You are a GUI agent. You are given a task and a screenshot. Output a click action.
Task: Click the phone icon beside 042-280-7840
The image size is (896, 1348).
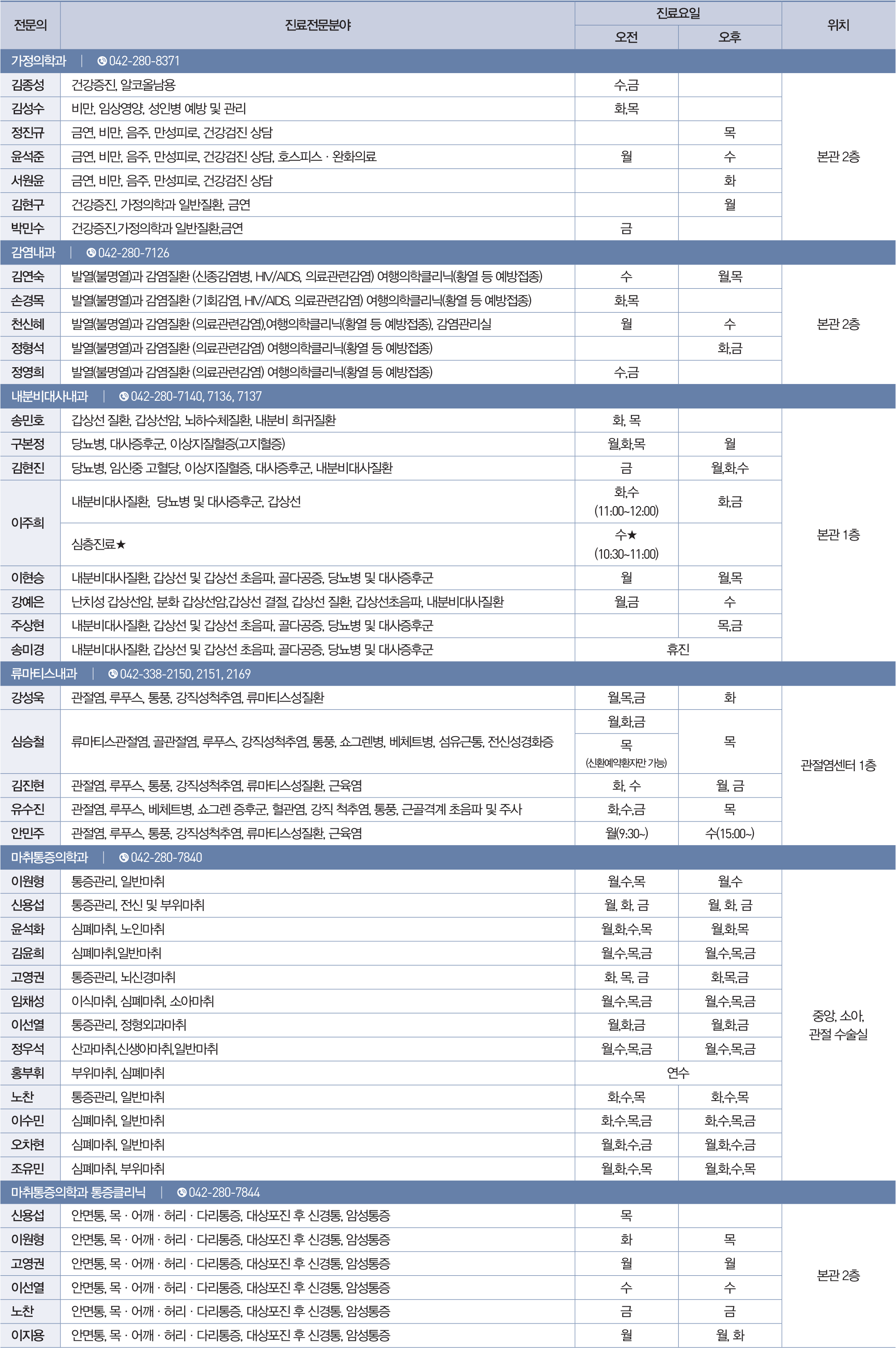[123, 858]
